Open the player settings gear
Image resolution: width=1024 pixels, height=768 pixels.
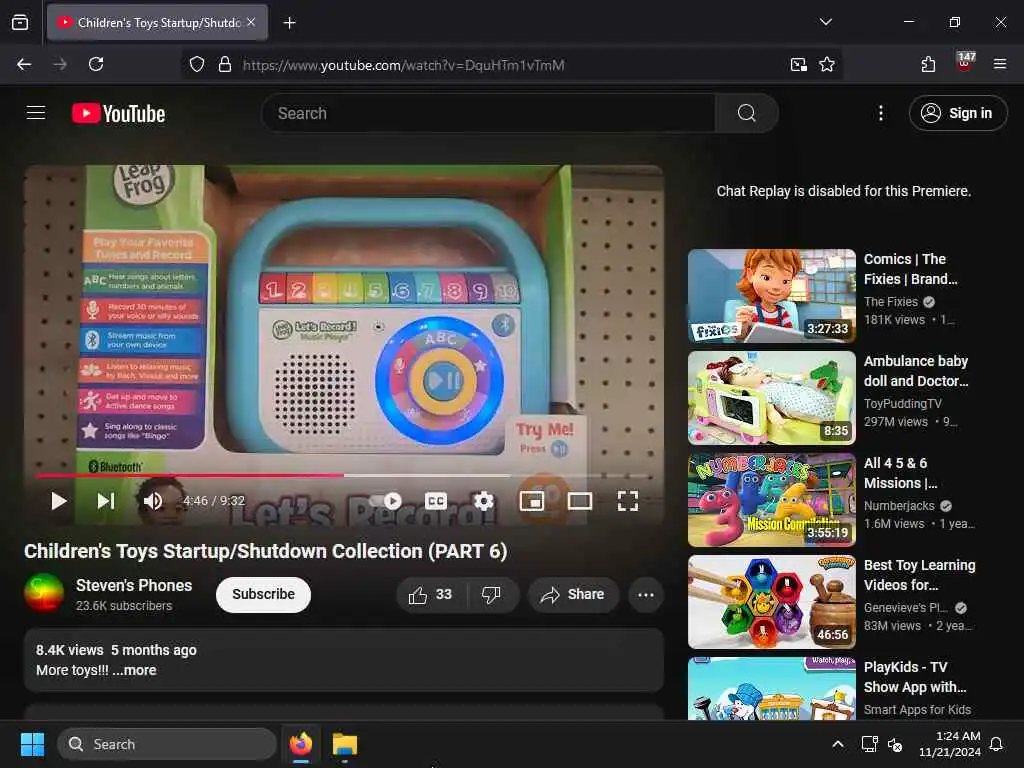(x=483, y=501)
